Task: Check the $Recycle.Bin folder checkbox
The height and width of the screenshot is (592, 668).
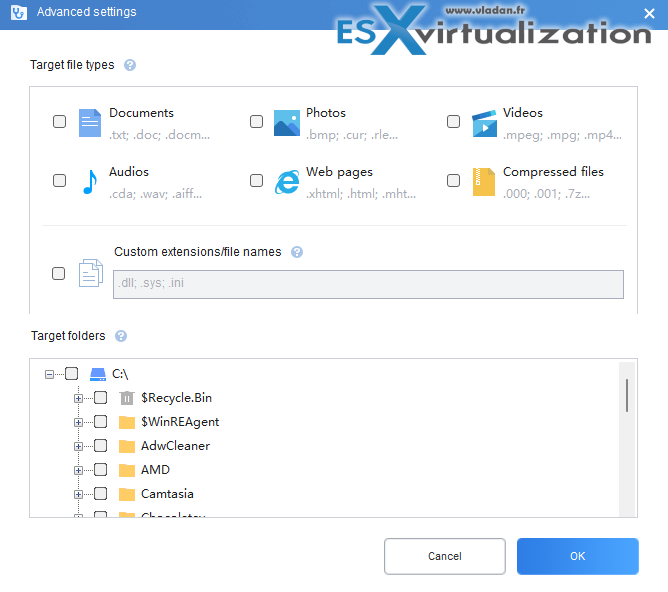Action: coord(101,398)
